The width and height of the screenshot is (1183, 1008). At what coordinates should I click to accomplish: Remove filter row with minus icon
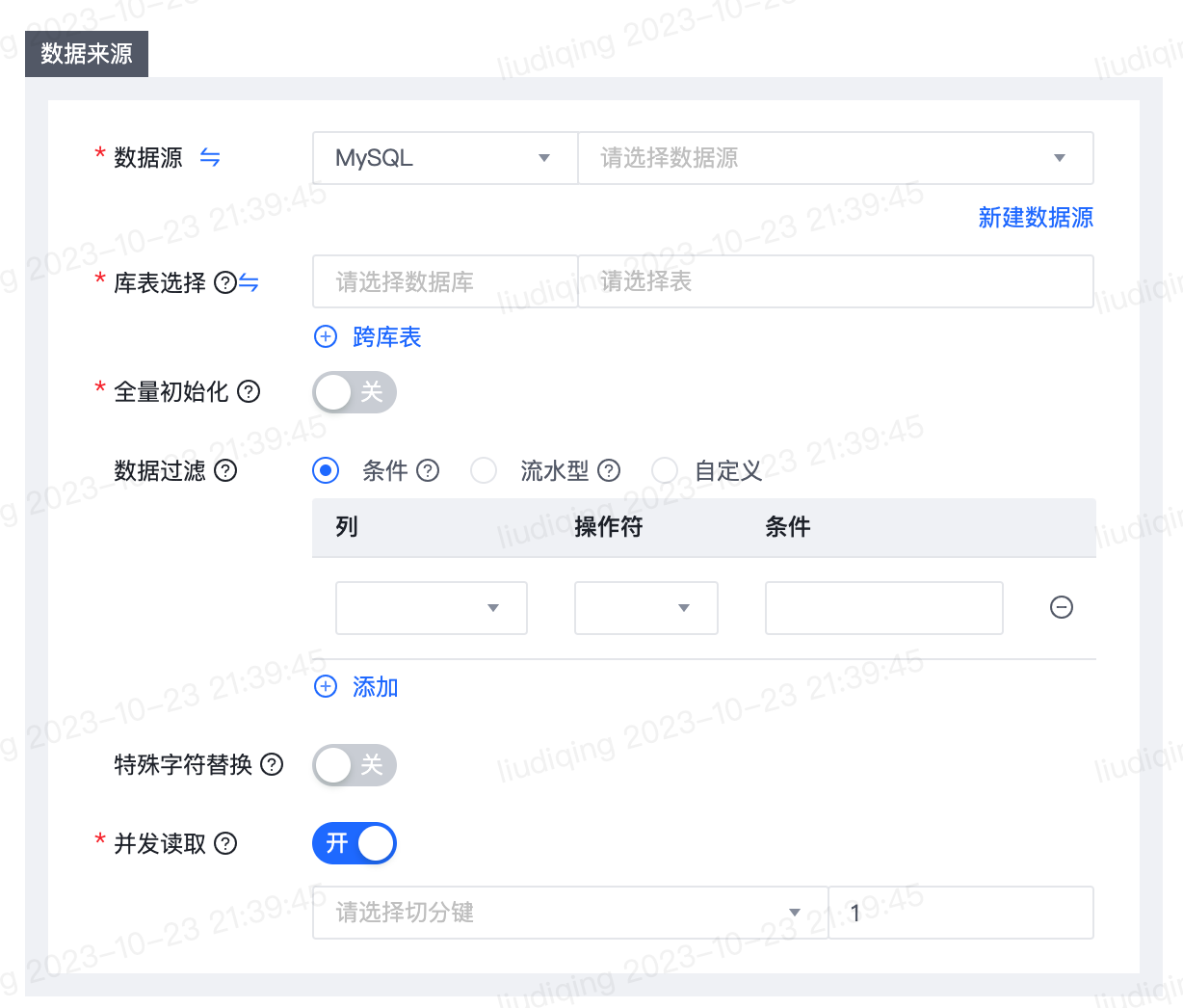(1062, 607)
